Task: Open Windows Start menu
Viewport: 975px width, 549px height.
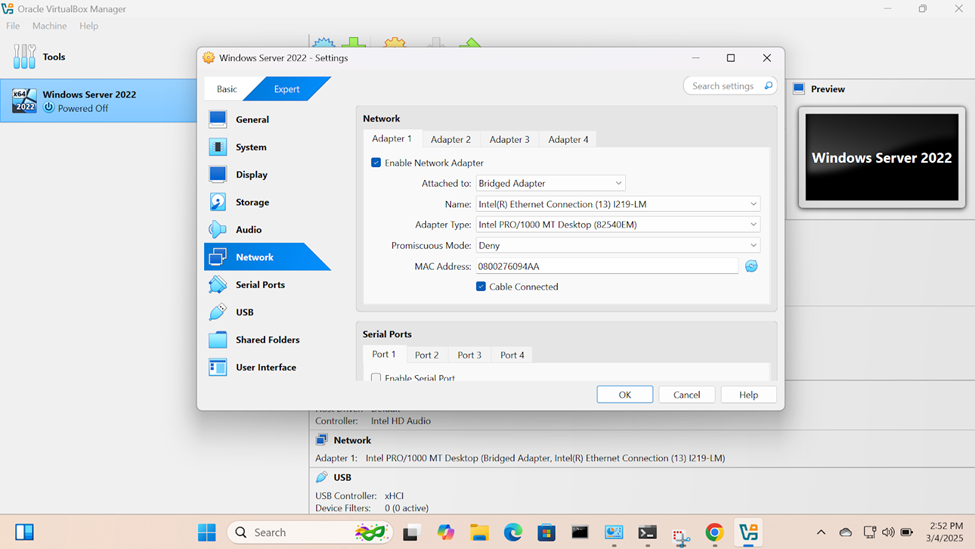Action: coord(206,532)
